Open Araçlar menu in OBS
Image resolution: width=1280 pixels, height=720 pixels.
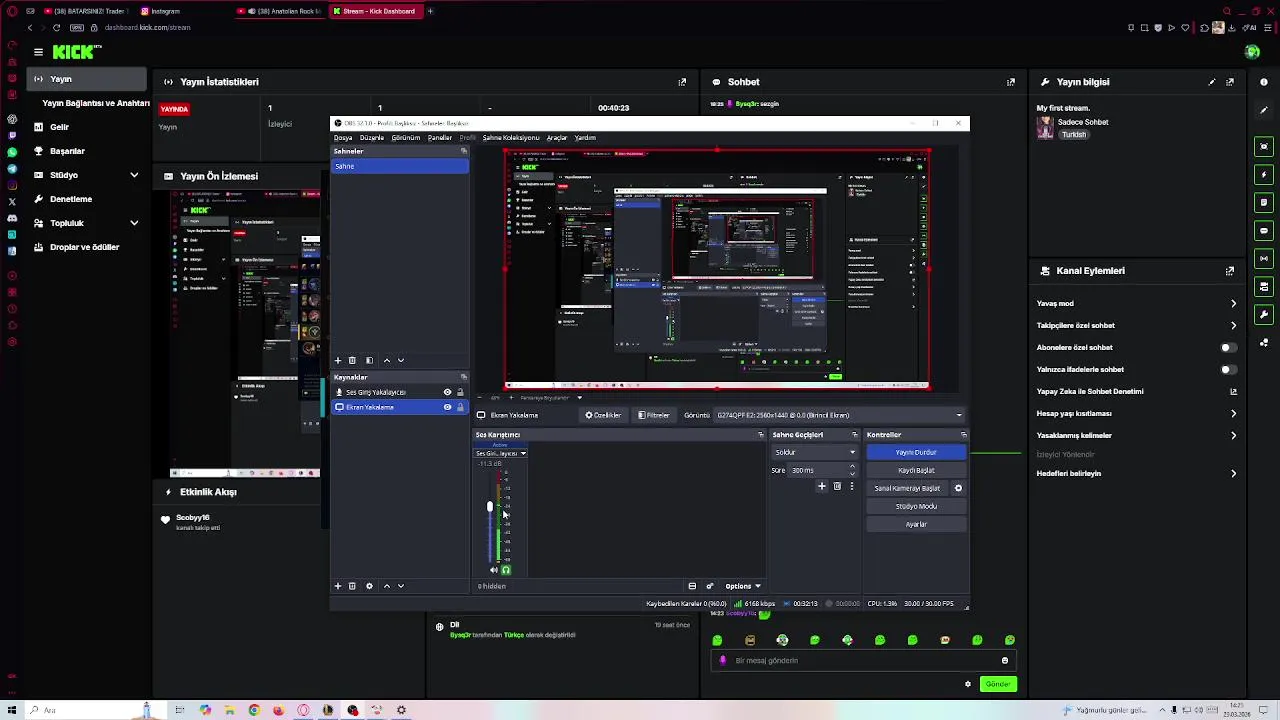pyautogui.click(x=557, y=138)
